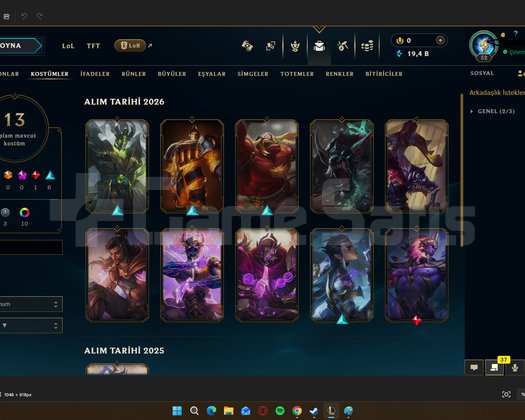The height and width of the screenshot is (420, 525).
Task: Select the RENKLER tab
Action: 340,74
